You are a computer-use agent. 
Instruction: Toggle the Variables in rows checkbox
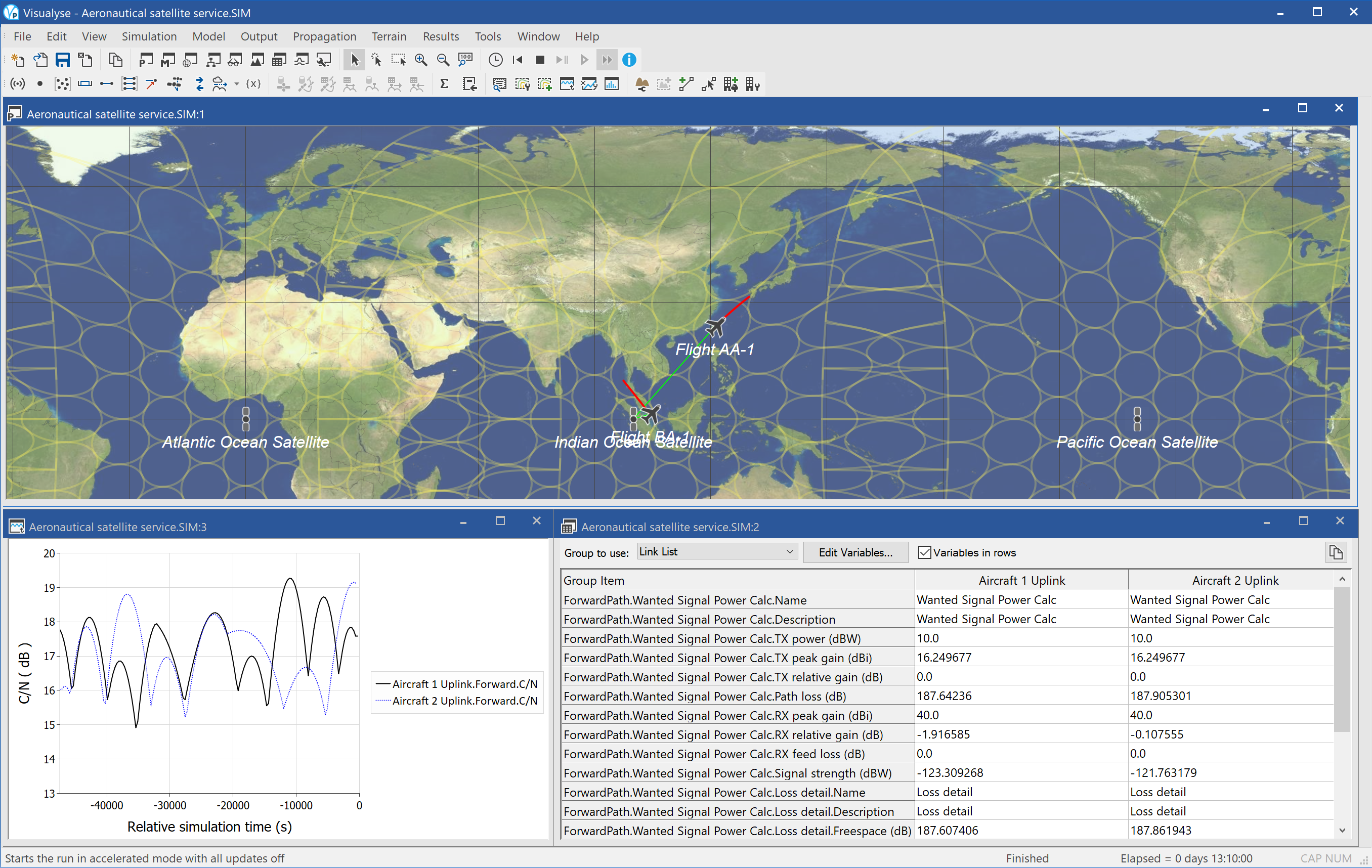click(x=925, y=552)
